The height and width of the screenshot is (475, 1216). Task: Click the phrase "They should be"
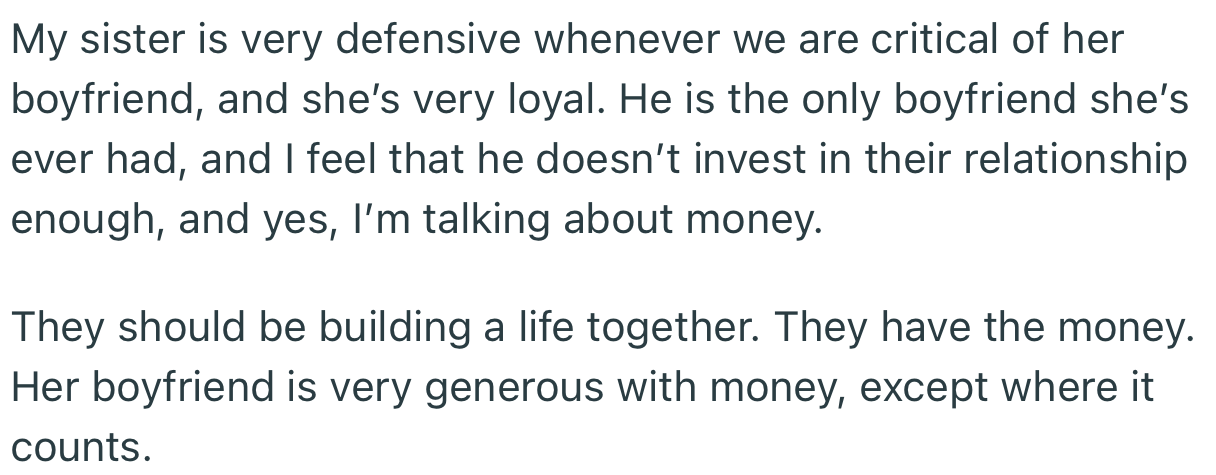(143, 329)
